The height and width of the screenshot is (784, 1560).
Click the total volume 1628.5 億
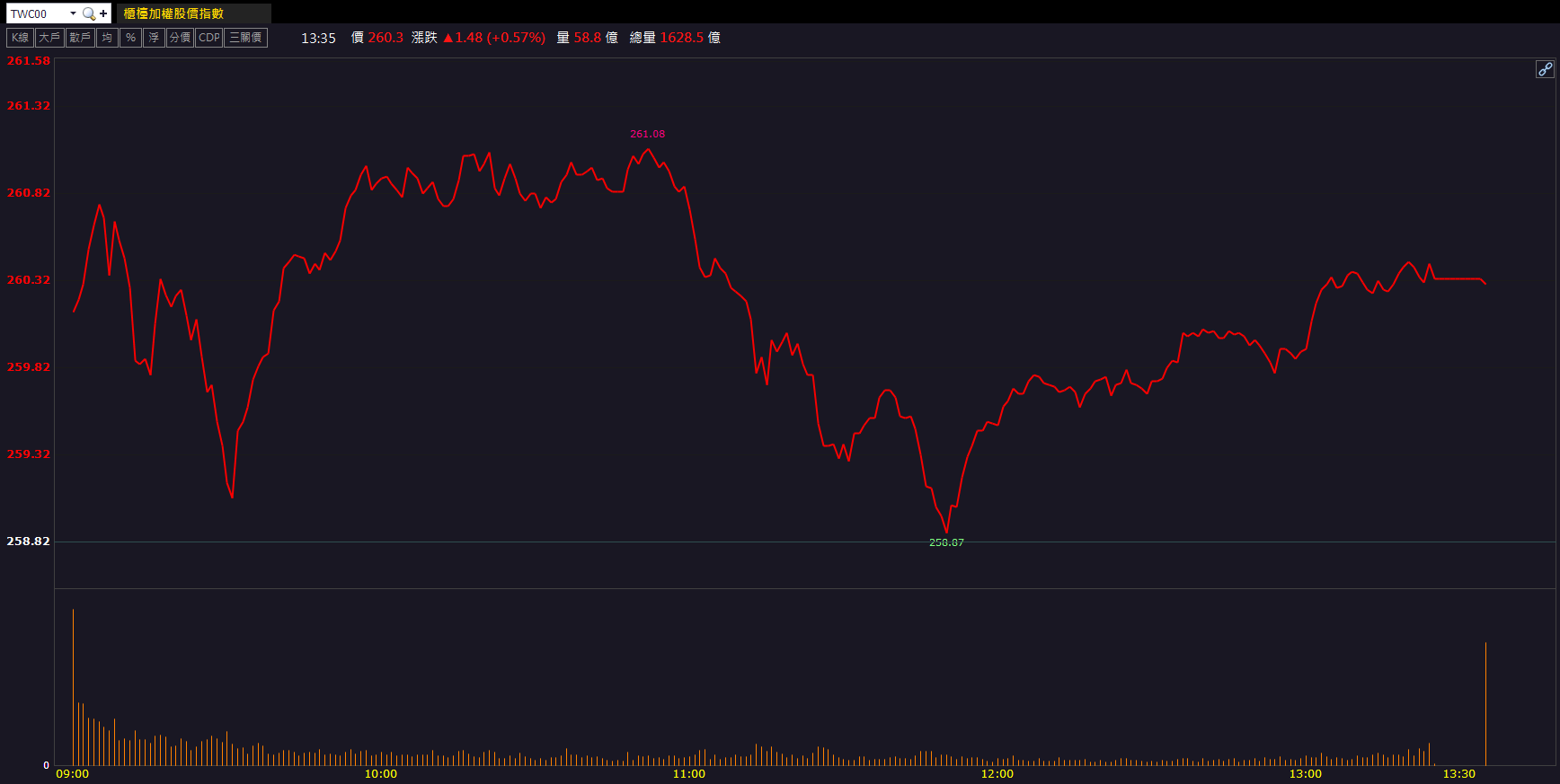690,38
